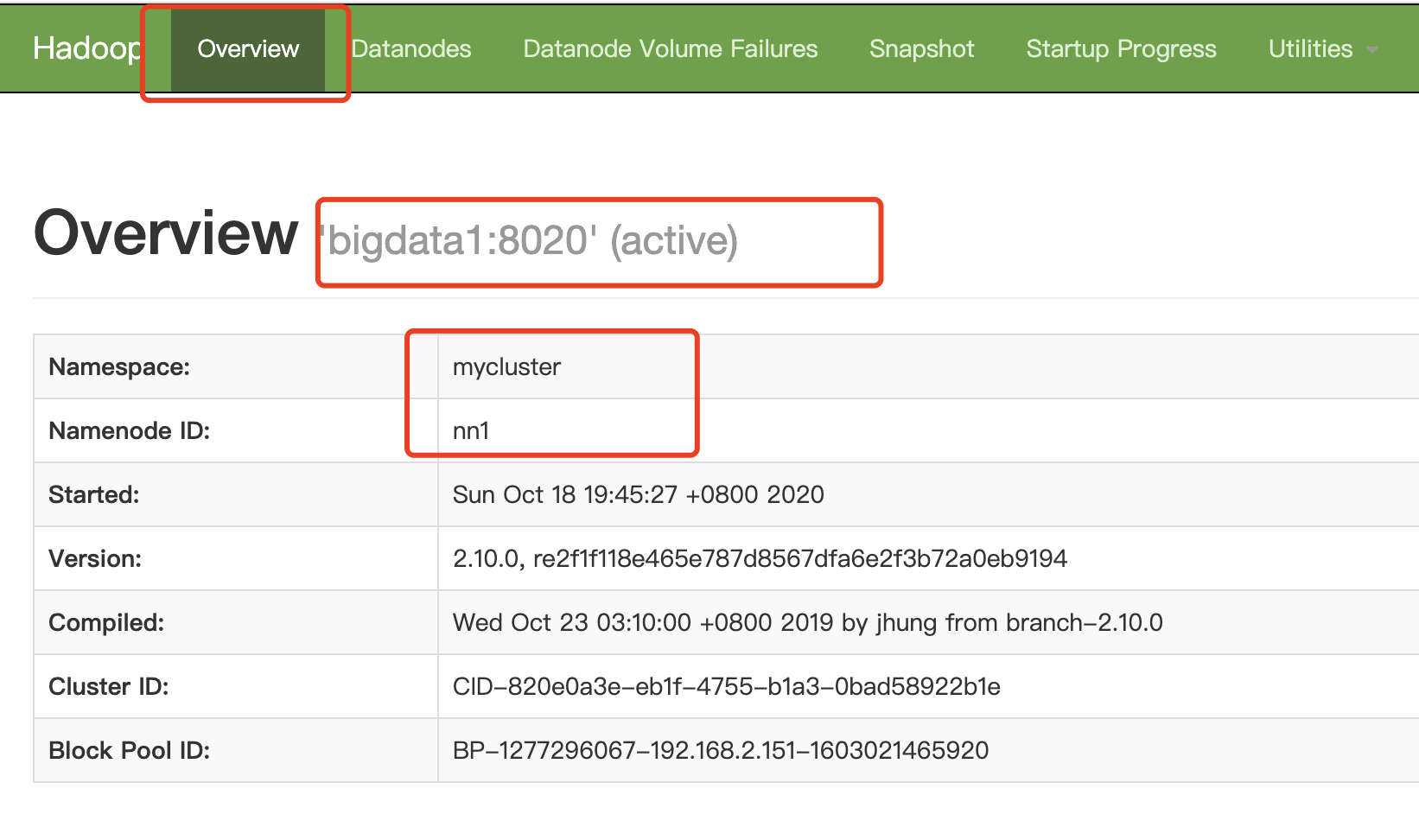This screenshot has height=840, width=1419.
Task: Click the Cluster ID label
Action: (x=108, y=687)
